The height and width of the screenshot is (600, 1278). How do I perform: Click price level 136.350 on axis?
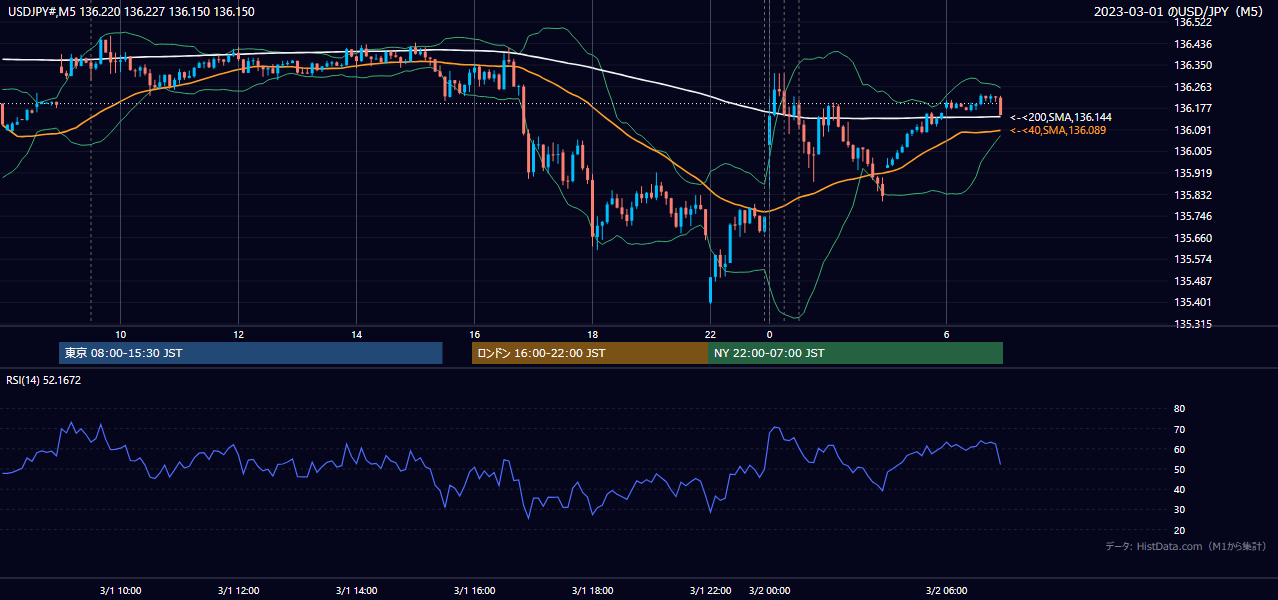(1193, 66)
